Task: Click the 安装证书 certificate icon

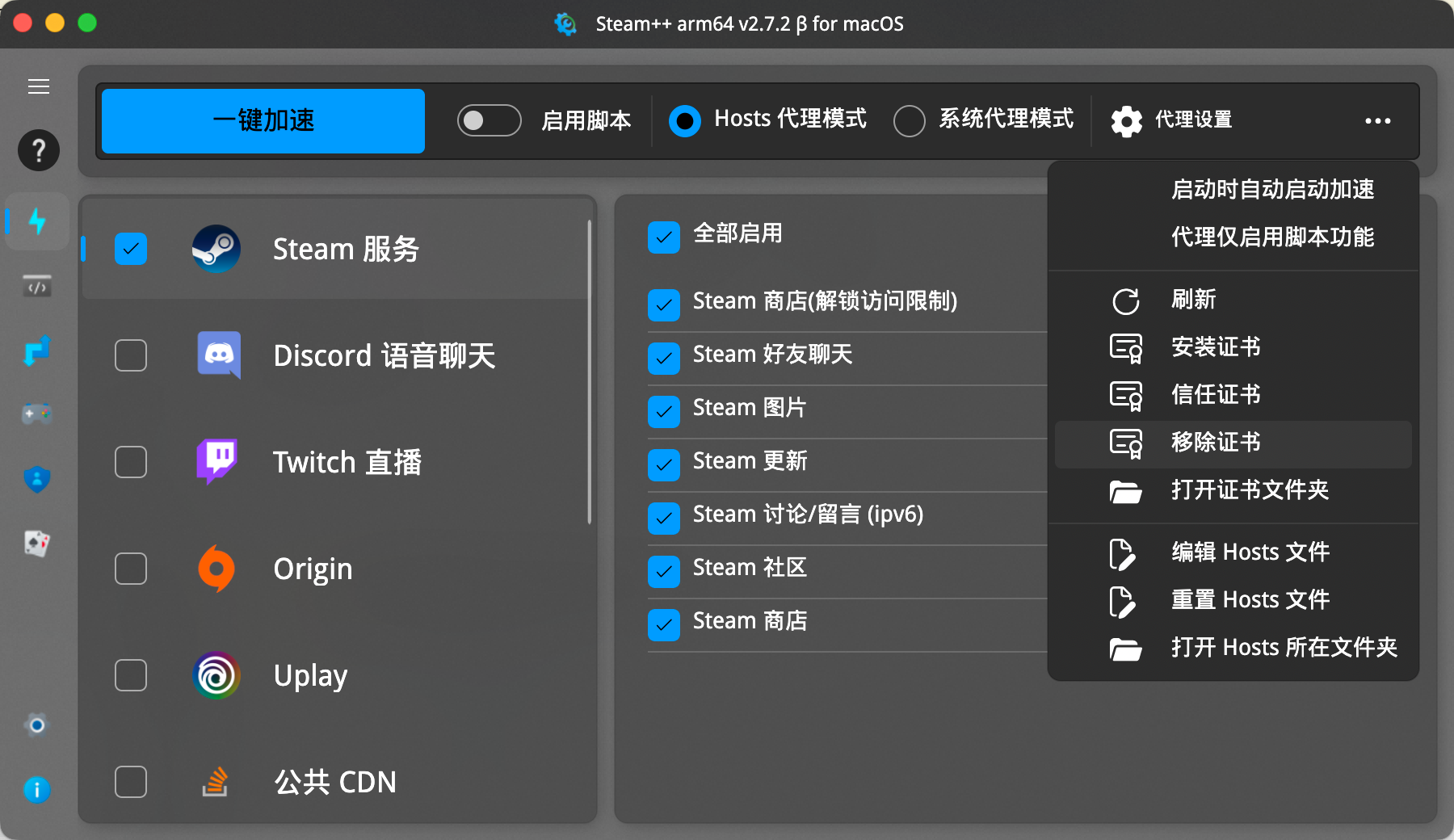Action: (x=1126, y=348)
